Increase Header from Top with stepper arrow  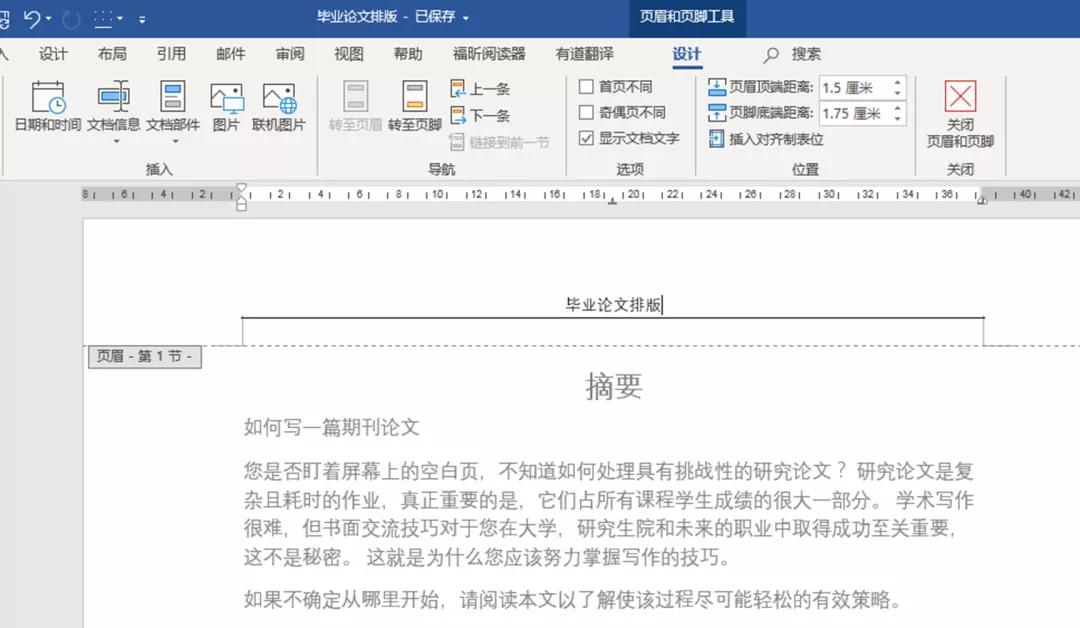pos(898,82)
